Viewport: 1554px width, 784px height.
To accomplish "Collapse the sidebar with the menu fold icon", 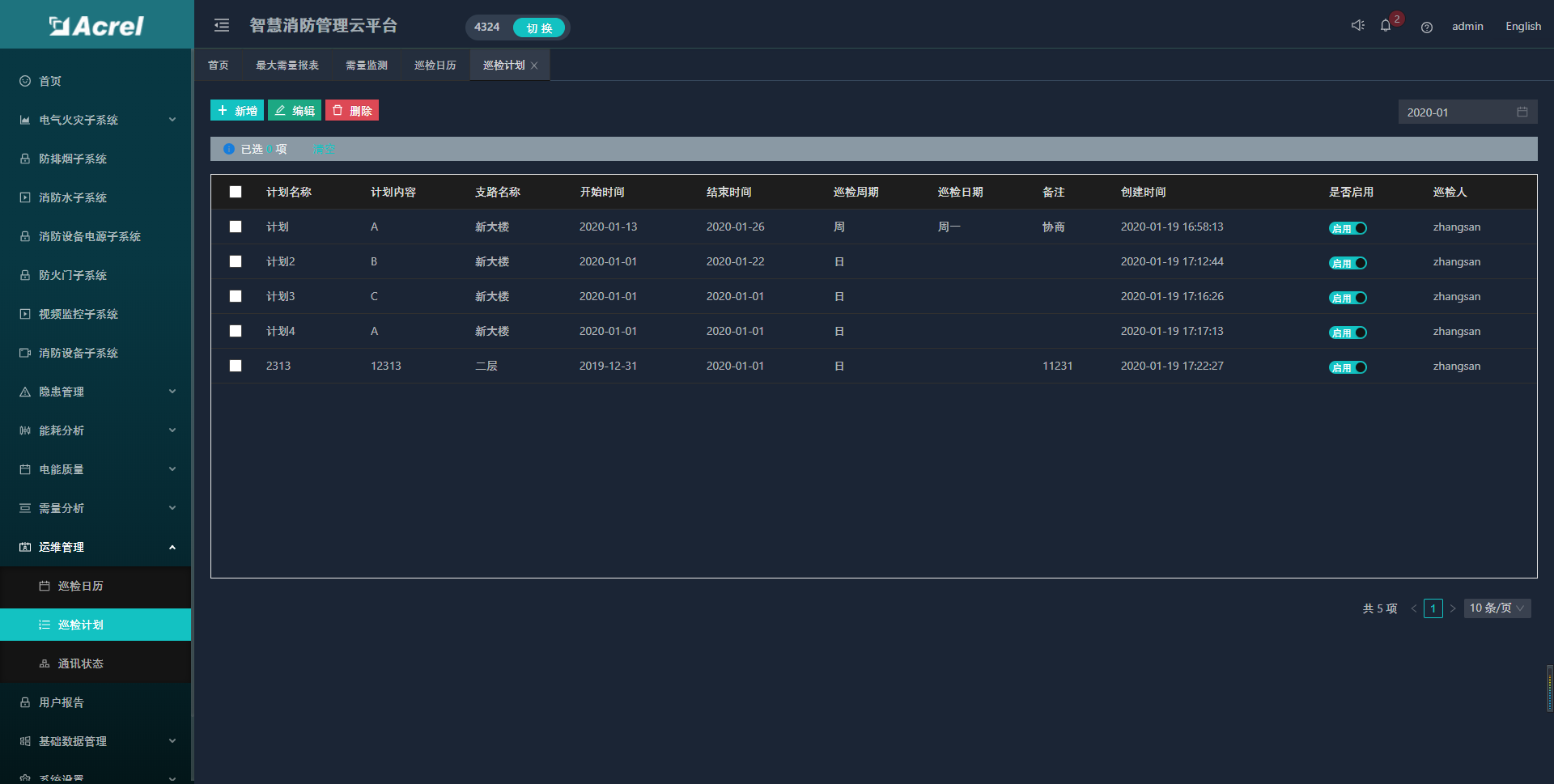I will click(222, 26).
